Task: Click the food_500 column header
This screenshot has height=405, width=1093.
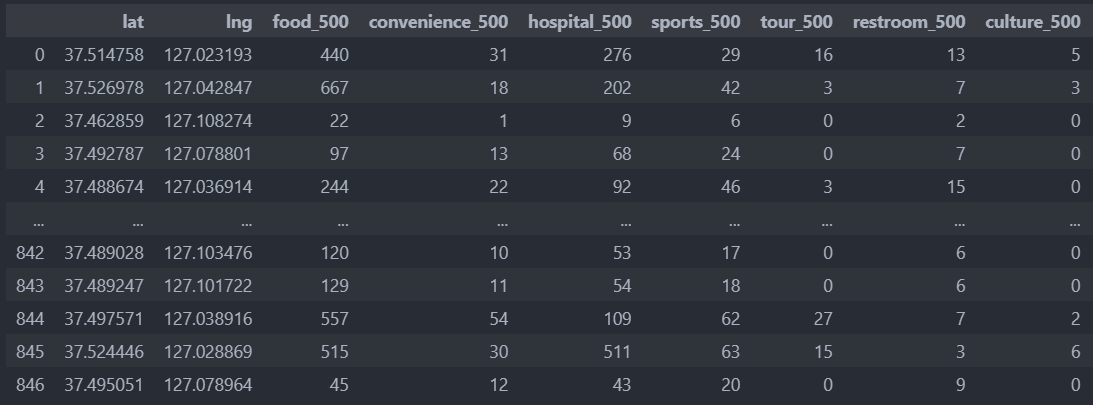Action: (x=310, y=22)
